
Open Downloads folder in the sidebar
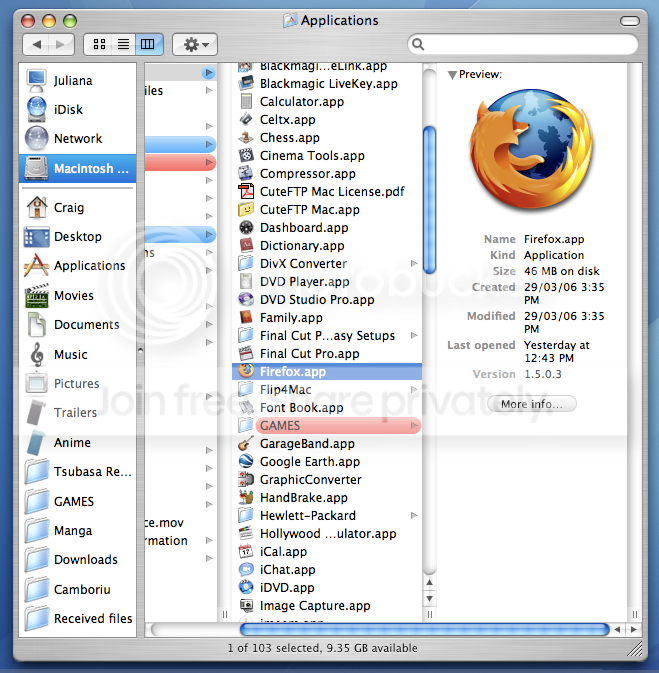tap(78, 560)
